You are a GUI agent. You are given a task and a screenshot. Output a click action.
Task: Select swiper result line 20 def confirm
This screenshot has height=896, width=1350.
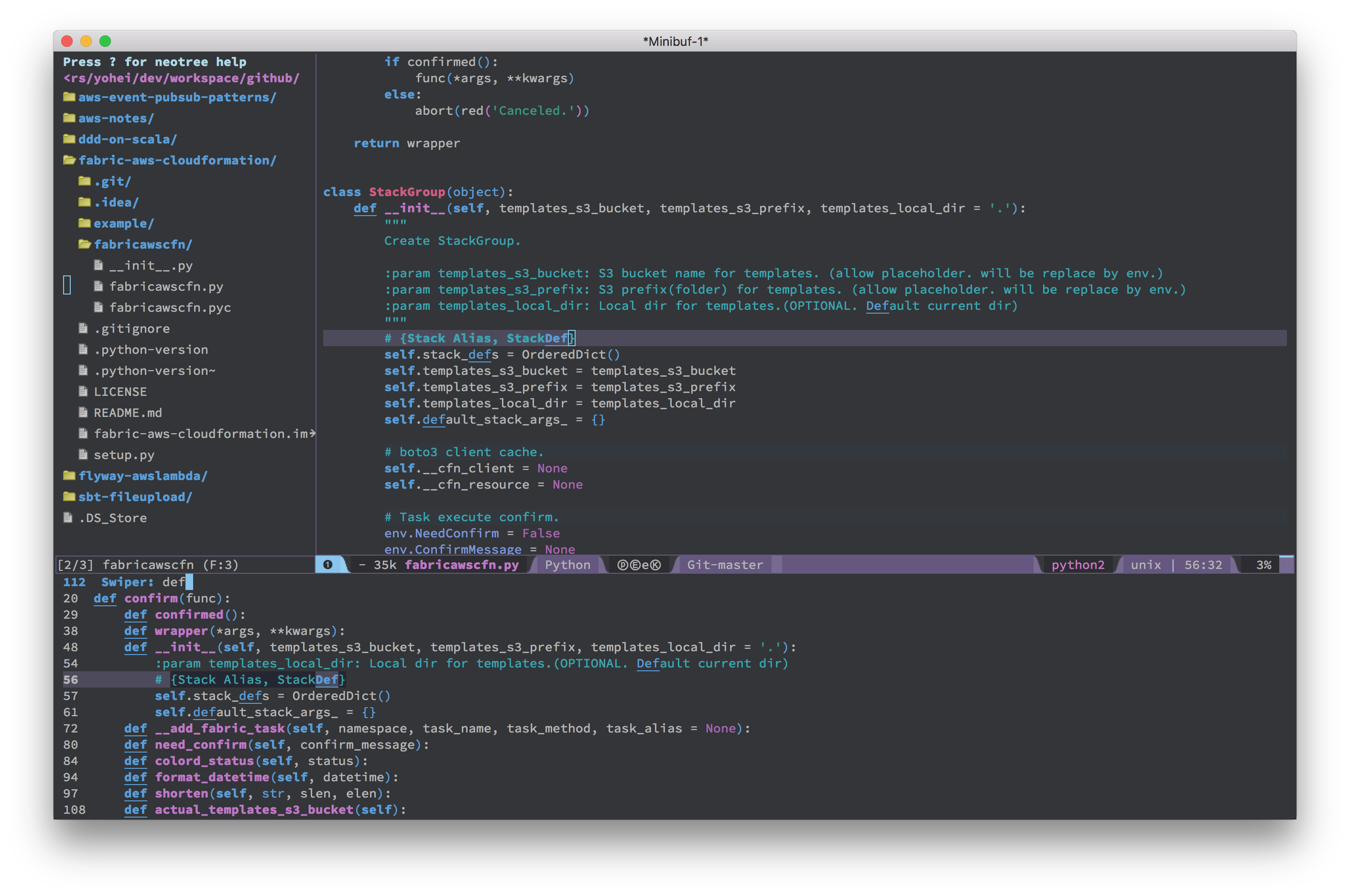162,598
